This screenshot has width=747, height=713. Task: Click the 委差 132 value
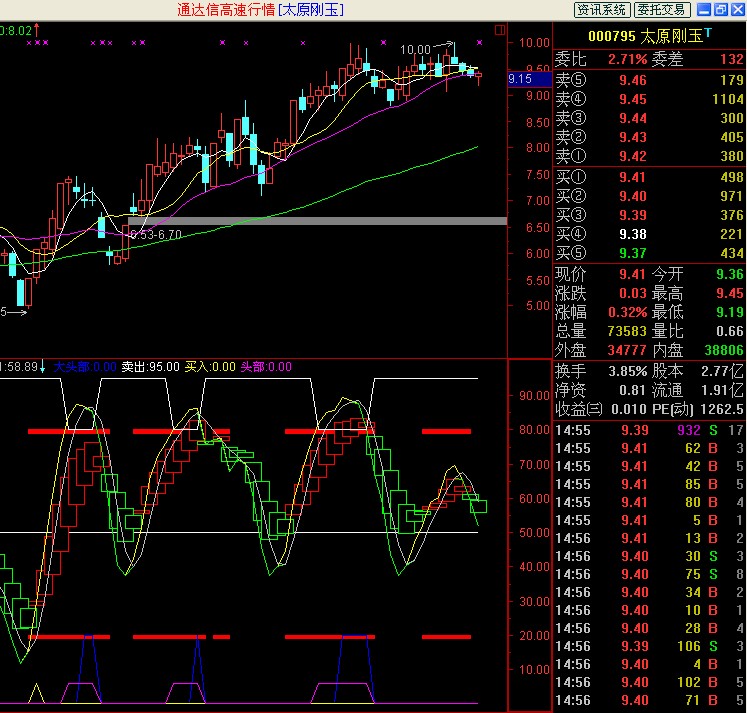(732, 60)
